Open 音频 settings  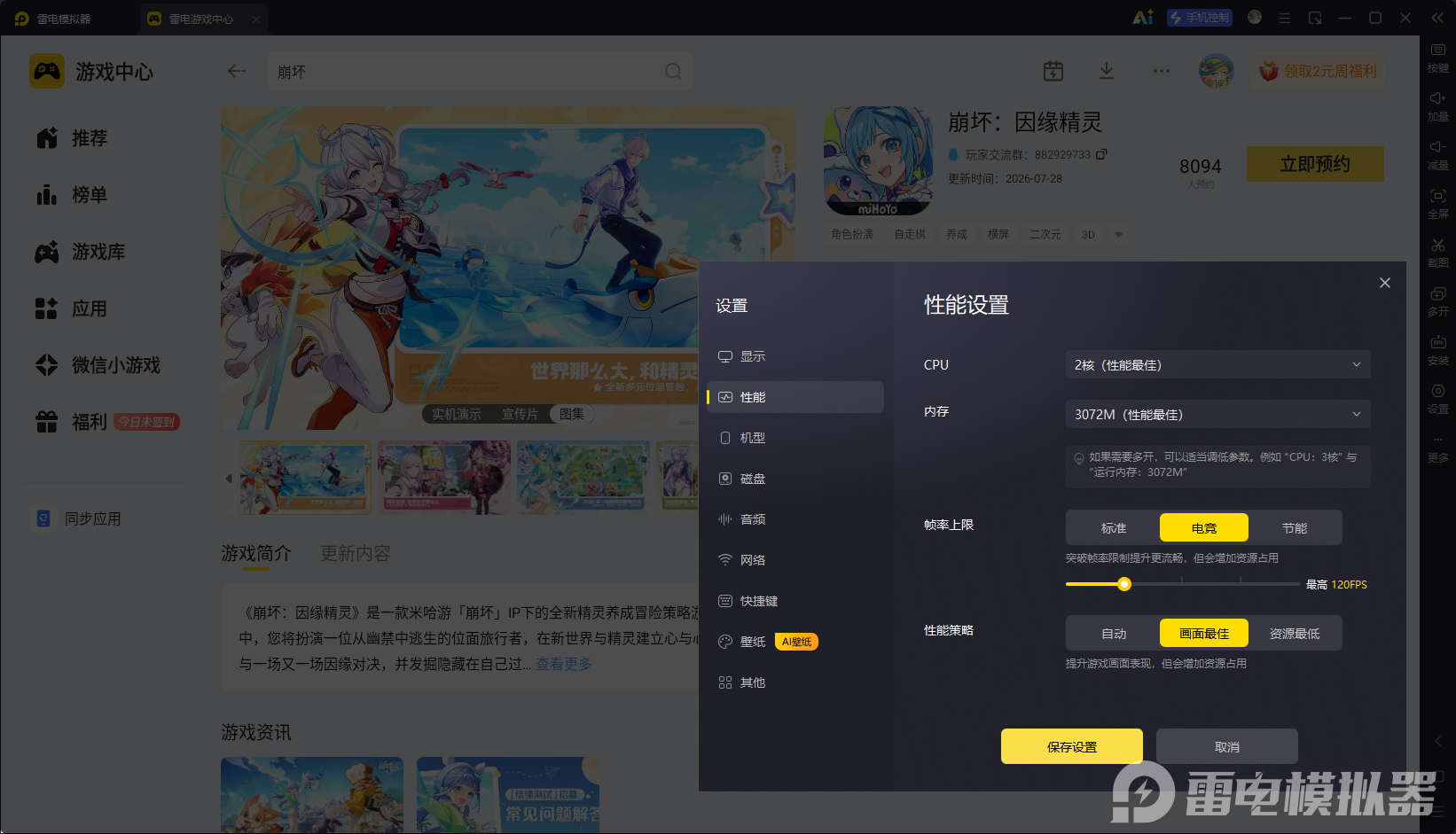point(795,519)
